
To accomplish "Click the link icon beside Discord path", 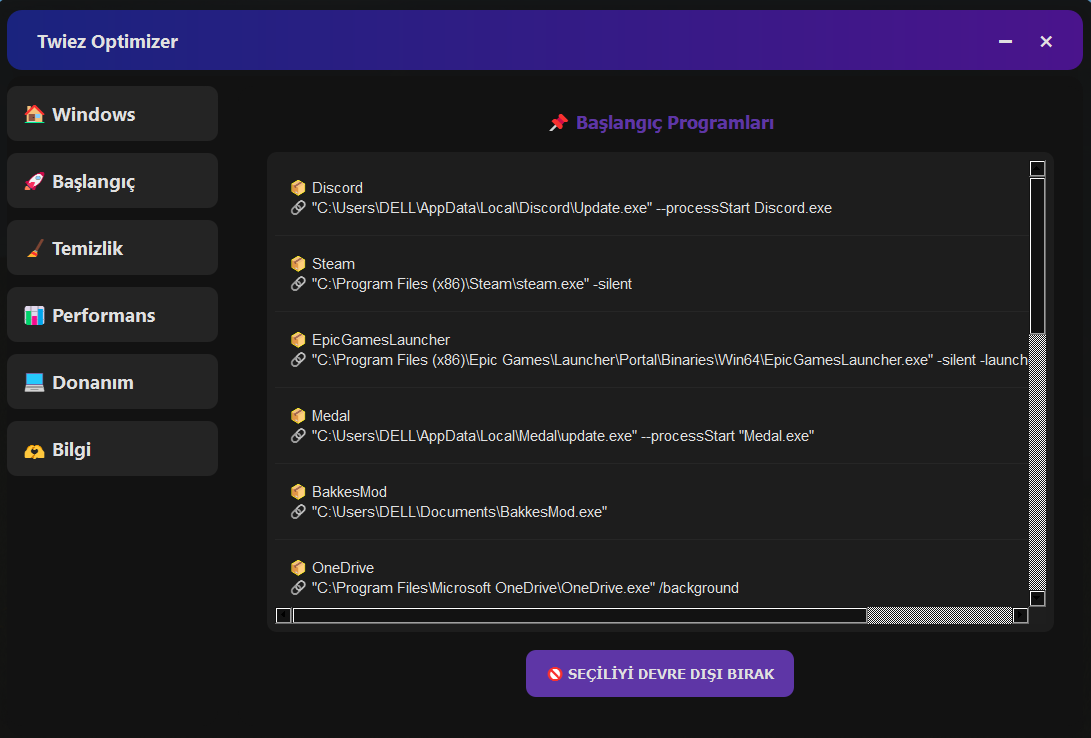I will click(298, 208).
